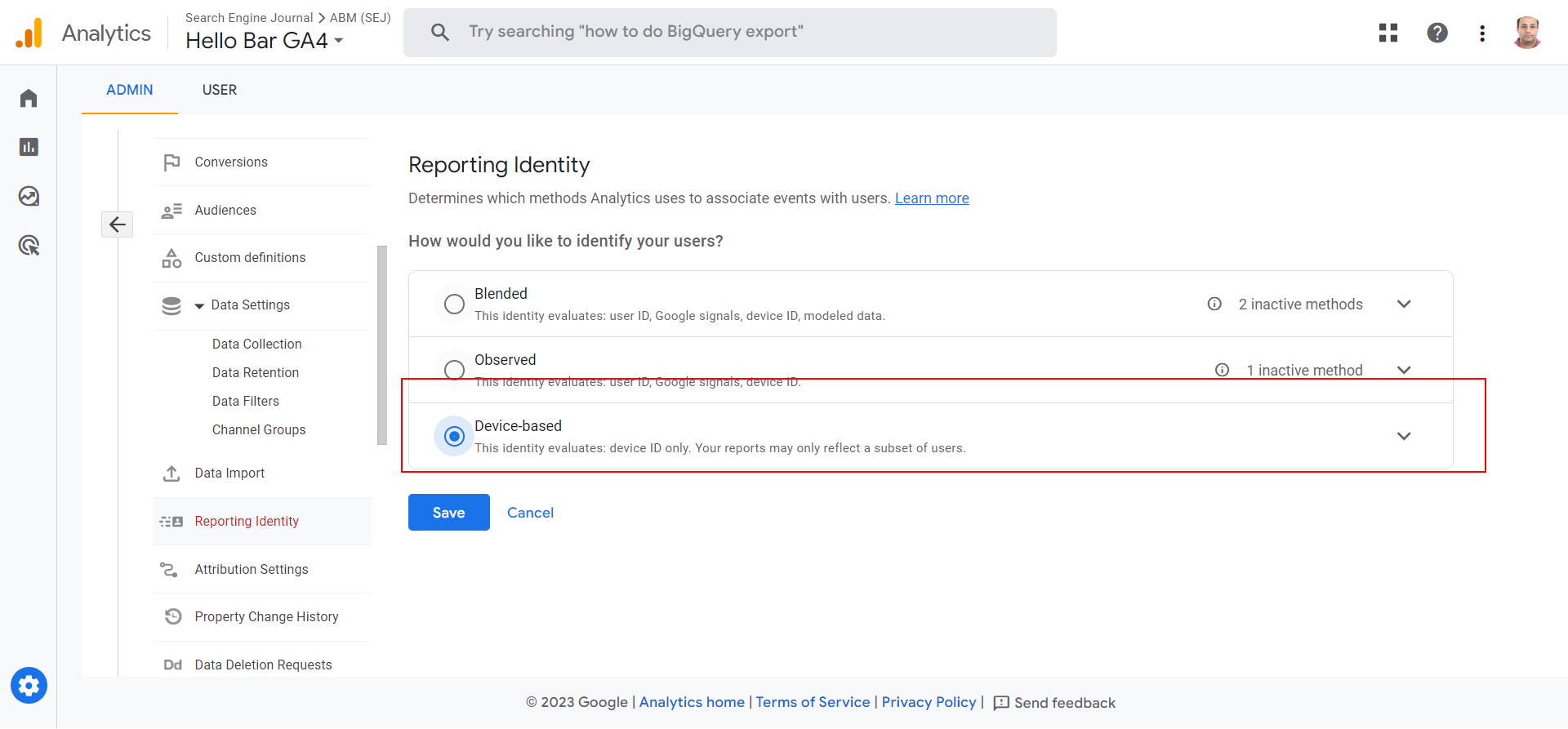This screenshot has height=729, width=1568.
Task: Open the Advertising icon in sidebar
Action: point(29,245)
